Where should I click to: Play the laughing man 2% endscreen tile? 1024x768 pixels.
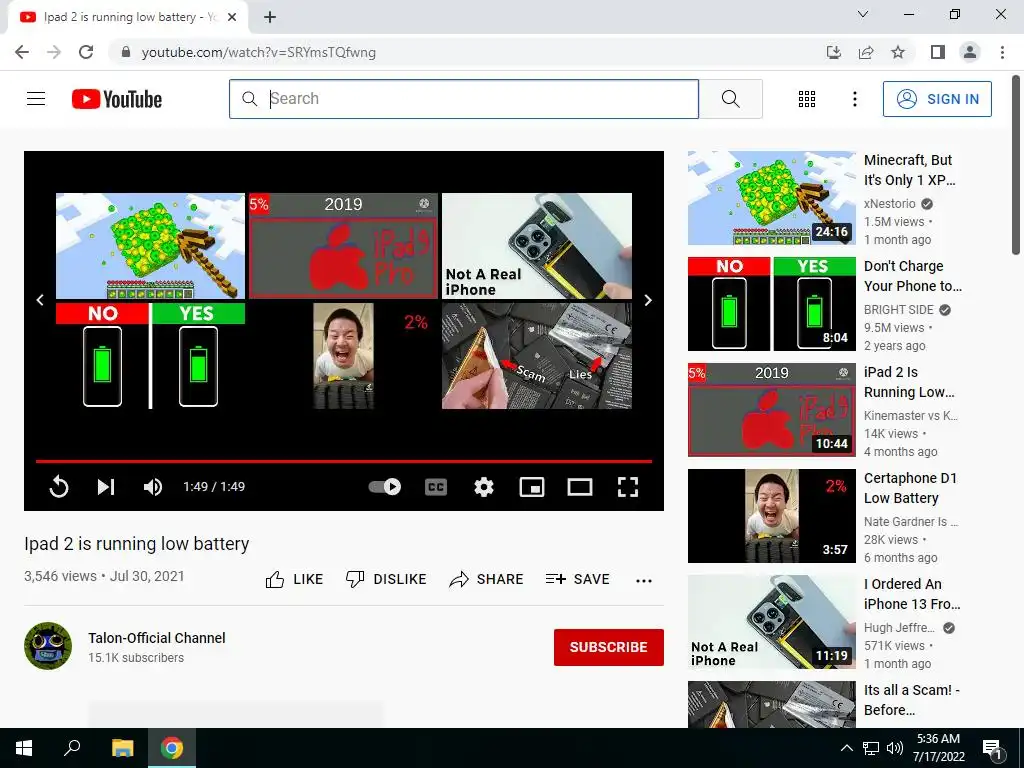click(344, 356)
